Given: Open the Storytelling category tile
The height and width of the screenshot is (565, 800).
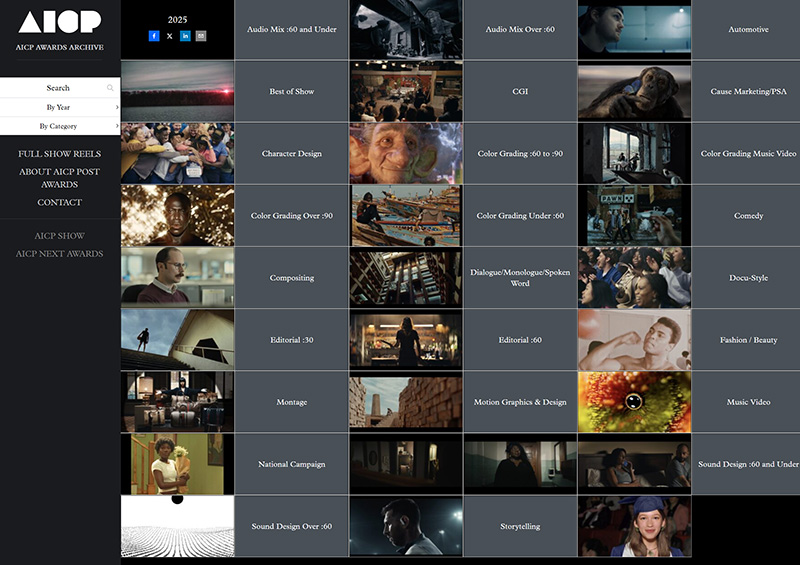Looking at the screenshot, I should click(520, 526).
